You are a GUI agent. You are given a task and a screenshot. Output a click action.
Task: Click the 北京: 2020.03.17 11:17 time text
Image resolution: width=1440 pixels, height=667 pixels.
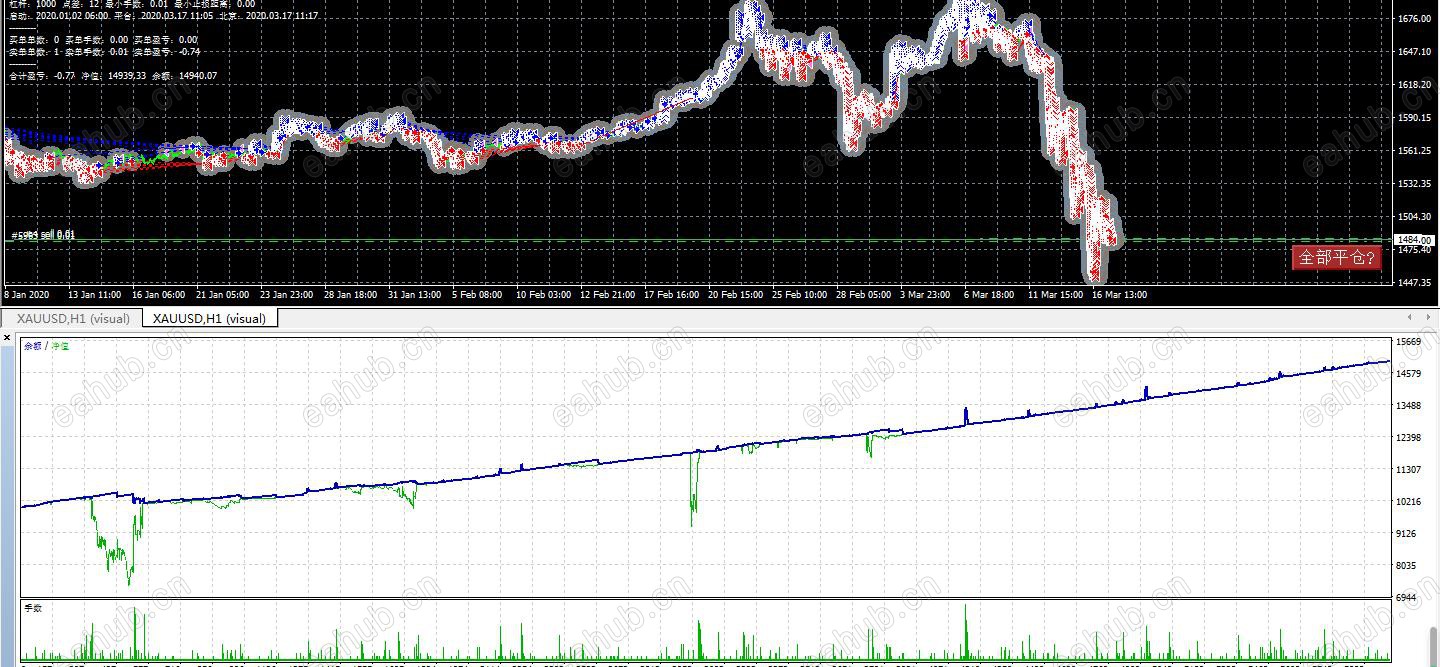270,16
